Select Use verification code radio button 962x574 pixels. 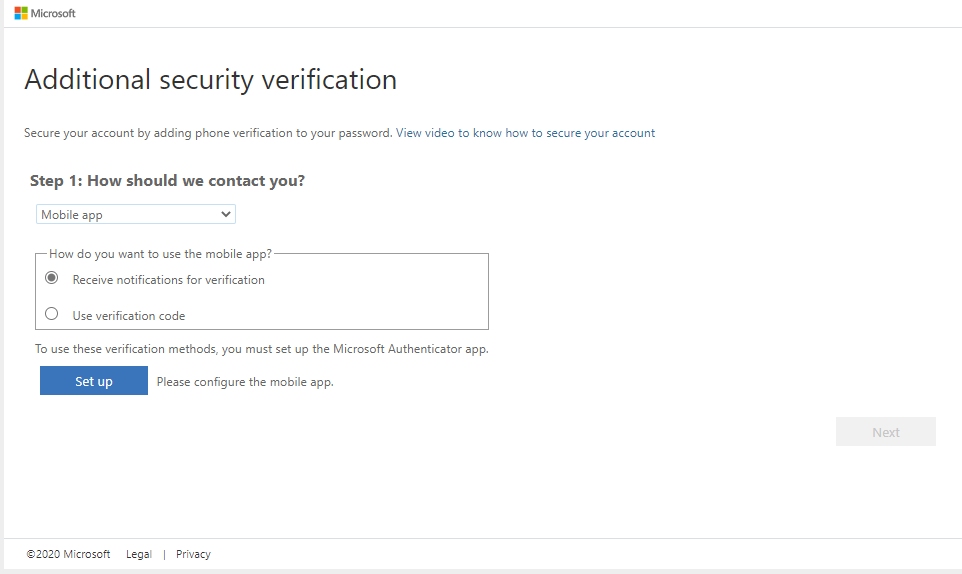click(52, 313)
